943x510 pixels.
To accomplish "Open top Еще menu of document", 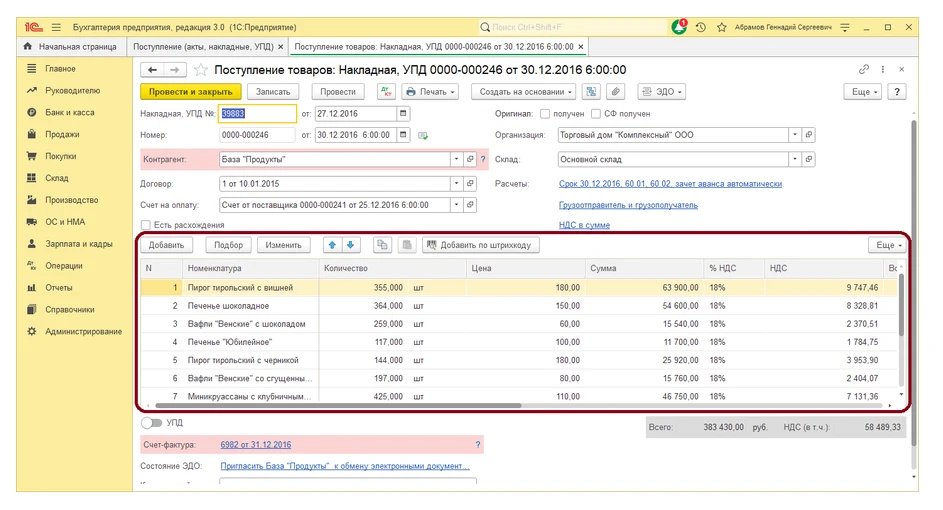I will (864, 92).
